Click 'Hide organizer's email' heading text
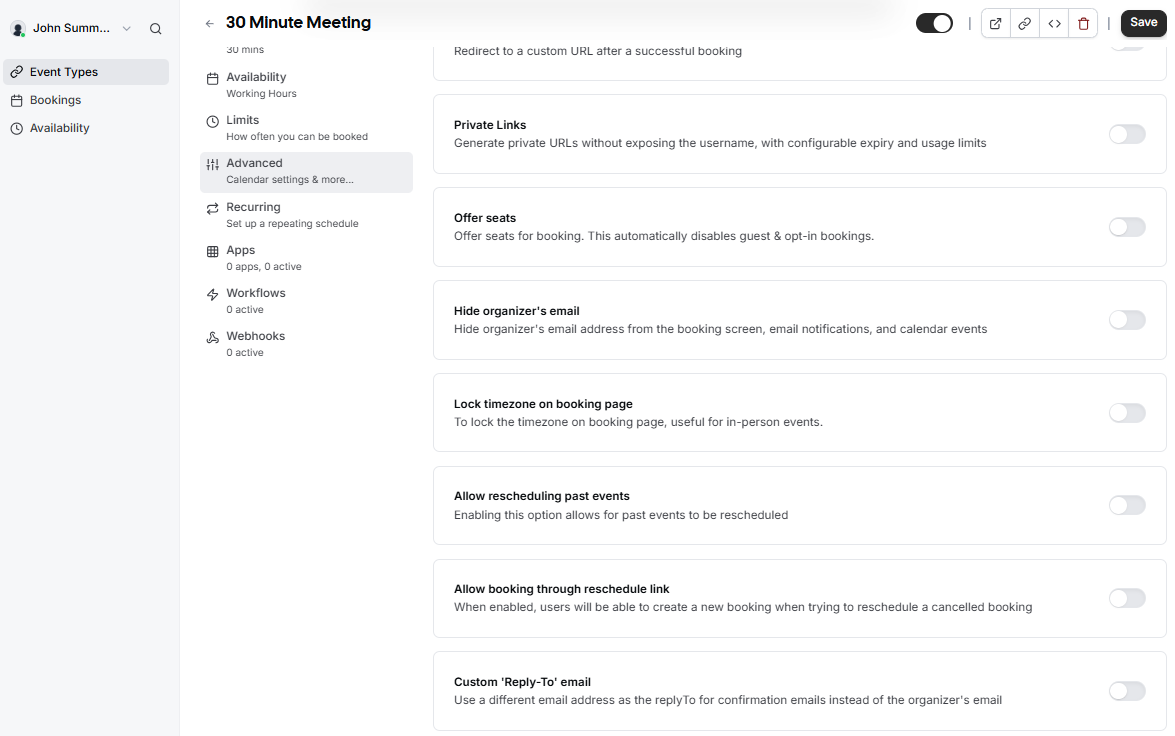 [x=517, y=311]
